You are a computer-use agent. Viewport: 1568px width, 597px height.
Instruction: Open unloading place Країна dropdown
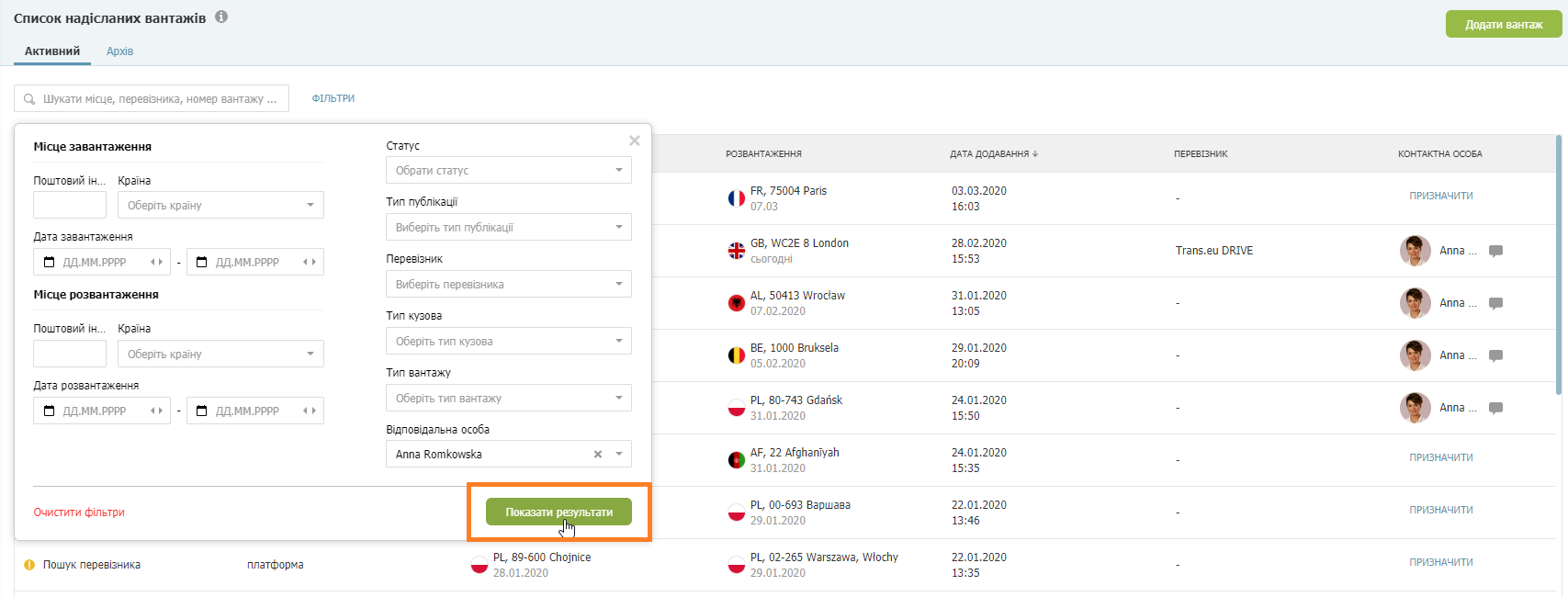(x=220, y=354)
